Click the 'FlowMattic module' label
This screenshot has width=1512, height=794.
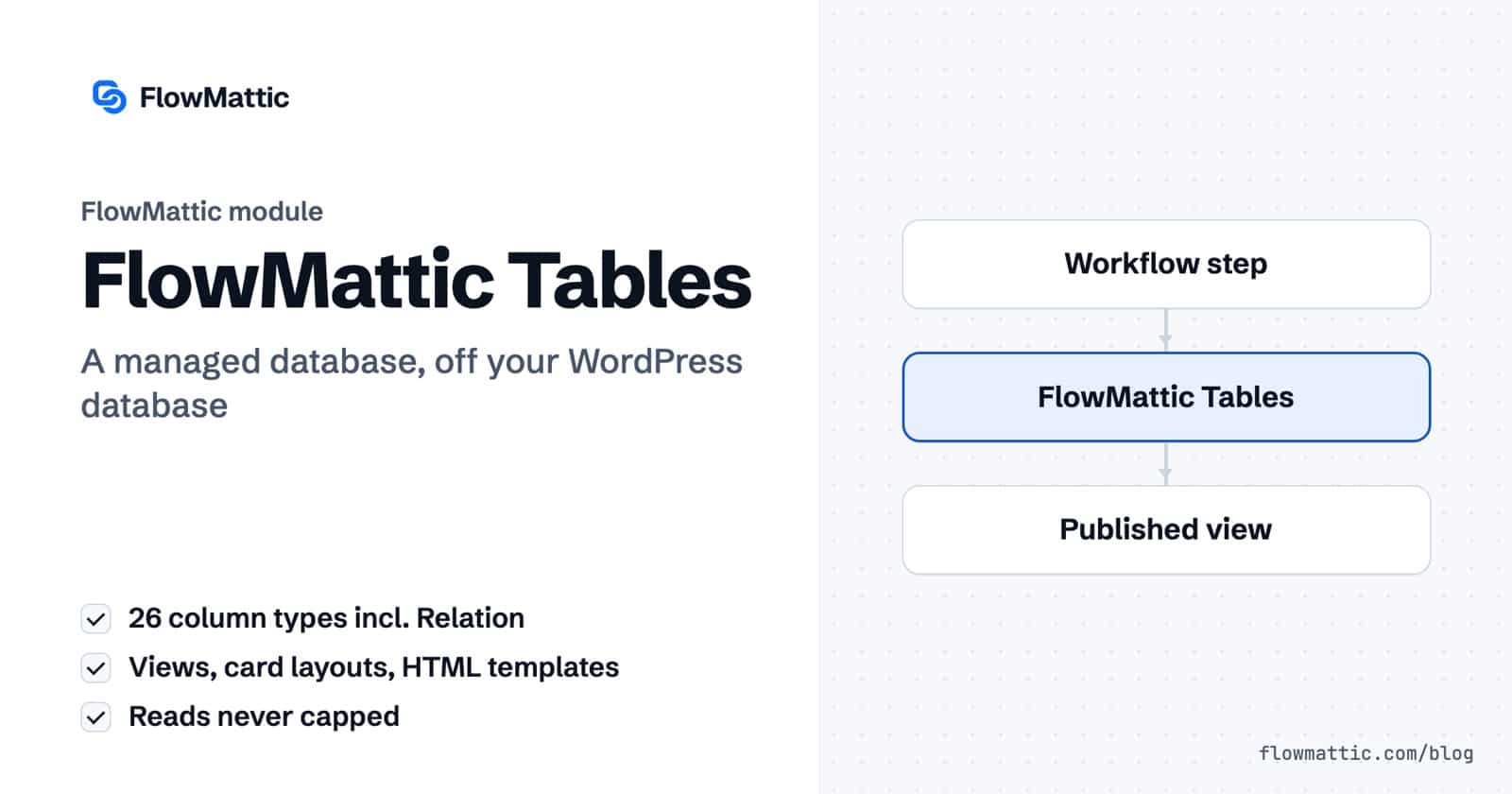(202, 211)
